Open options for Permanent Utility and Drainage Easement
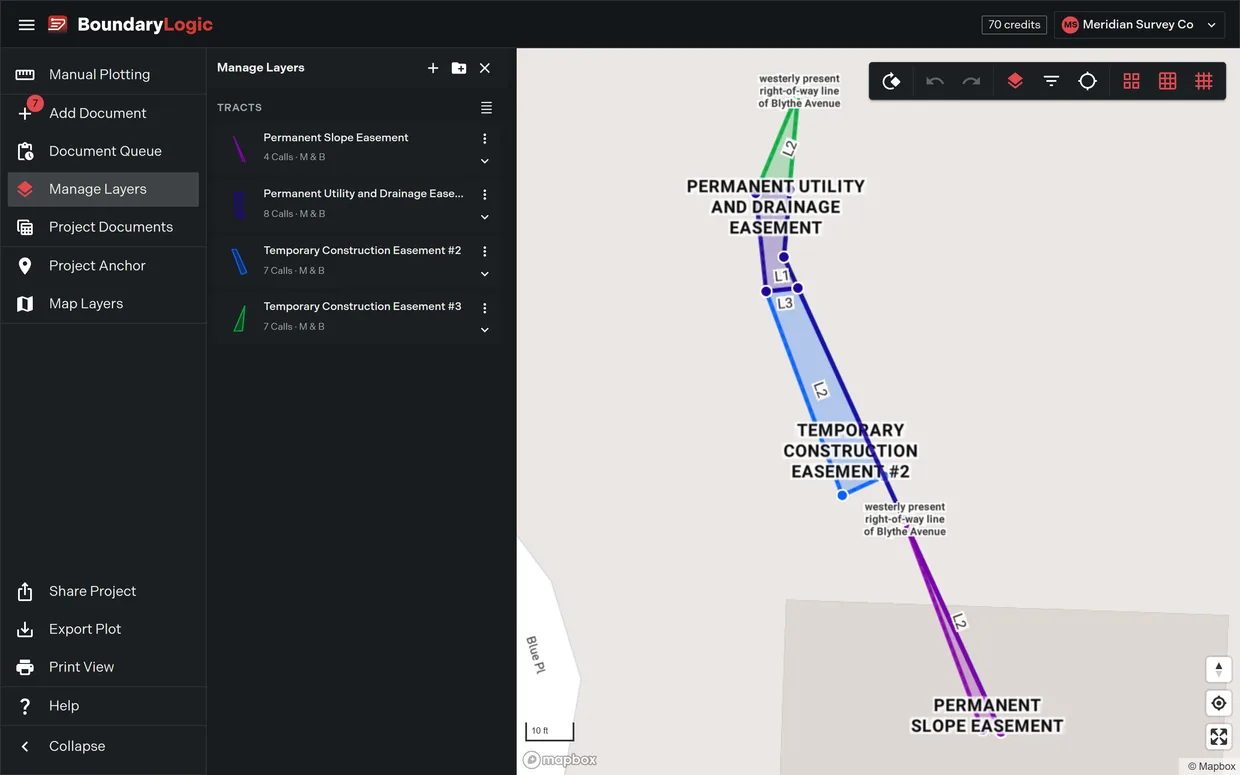The image size is (1240, 775). pos(485,194)
